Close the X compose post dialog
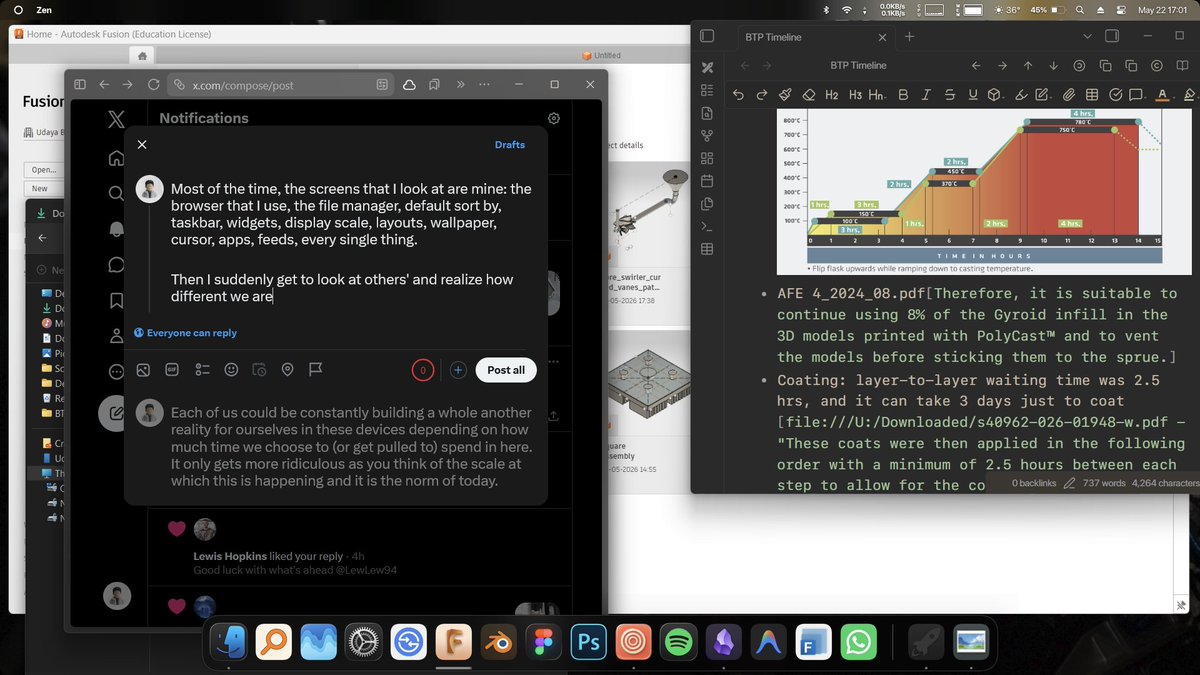 (142, 145)
